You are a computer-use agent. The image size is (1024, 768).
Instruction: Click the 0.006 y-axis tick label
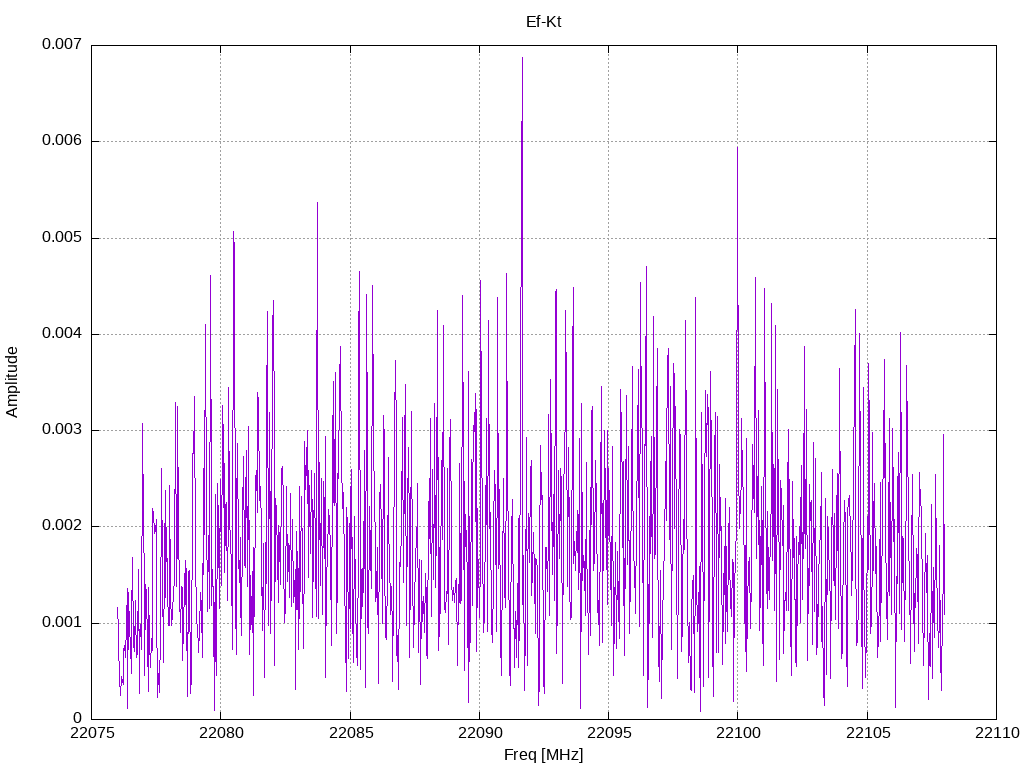(x=61, y=141)
